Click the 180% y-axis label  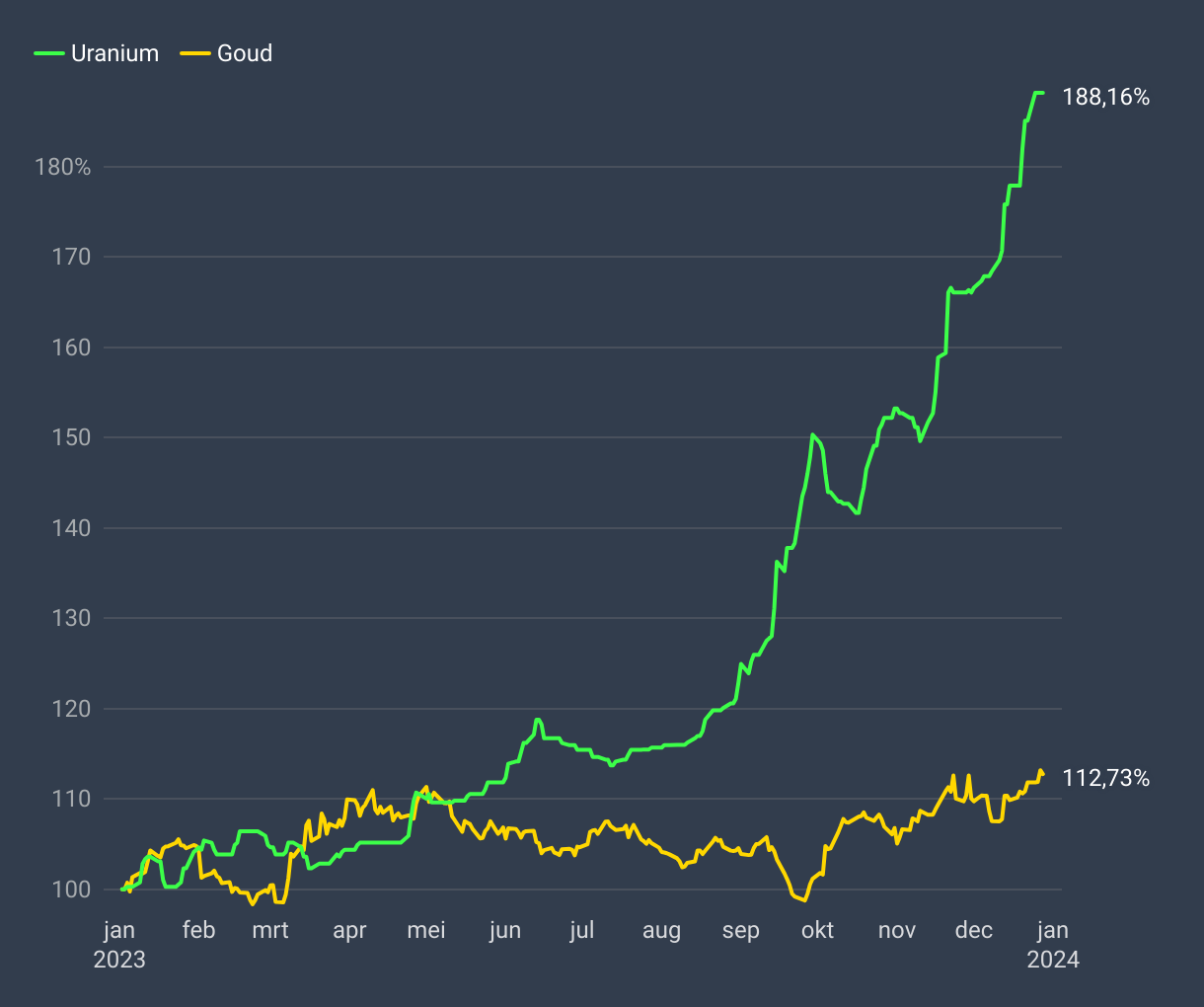pos(63,167)
